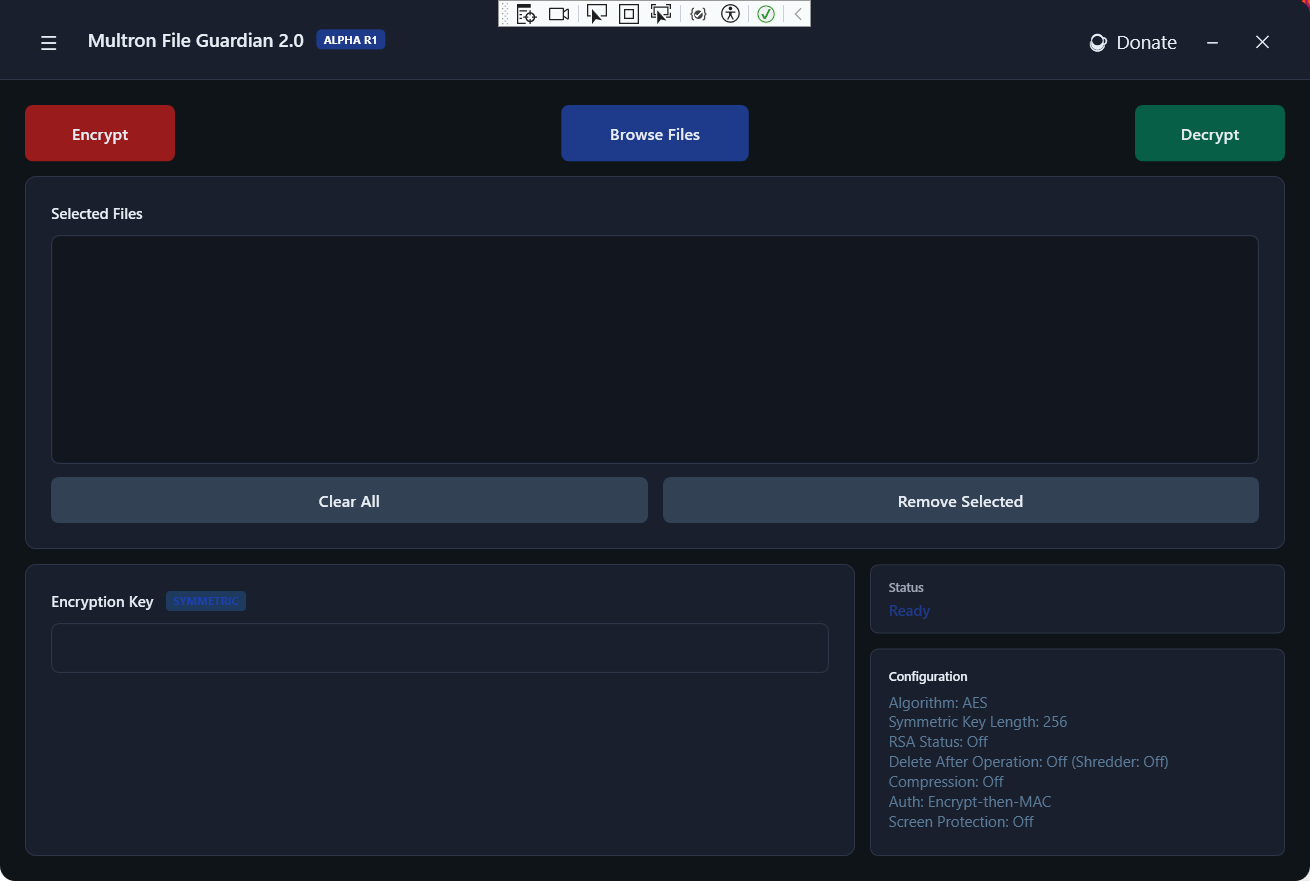Screen dimensions: 1310x881
Task: Click the 'Ready' status text
Action: pos(909,611)
